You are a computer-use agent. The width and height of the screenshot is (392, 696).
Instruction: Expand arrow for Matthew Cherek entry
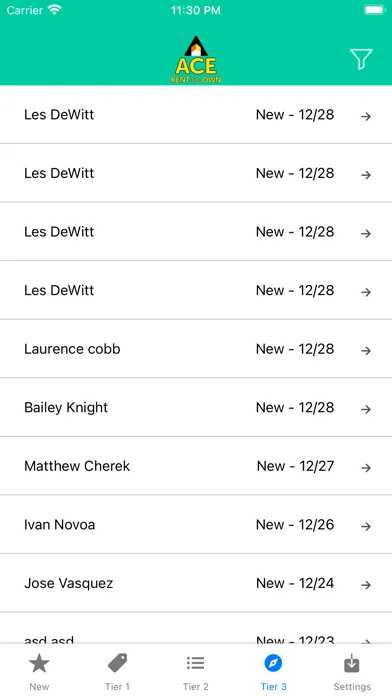pyautogui.click(x=366, y=468)
